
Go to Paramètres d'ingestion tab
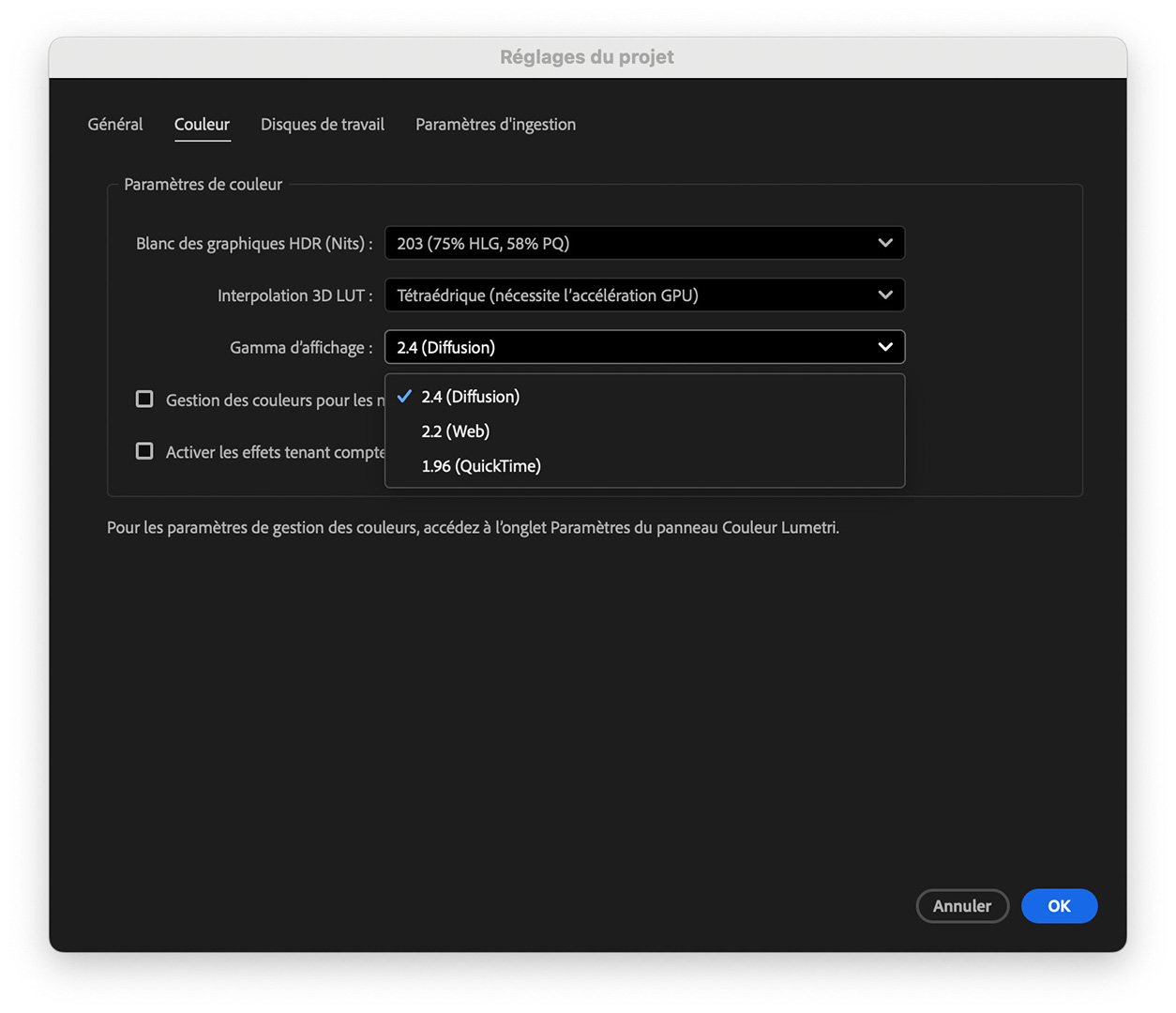(495, 125)
